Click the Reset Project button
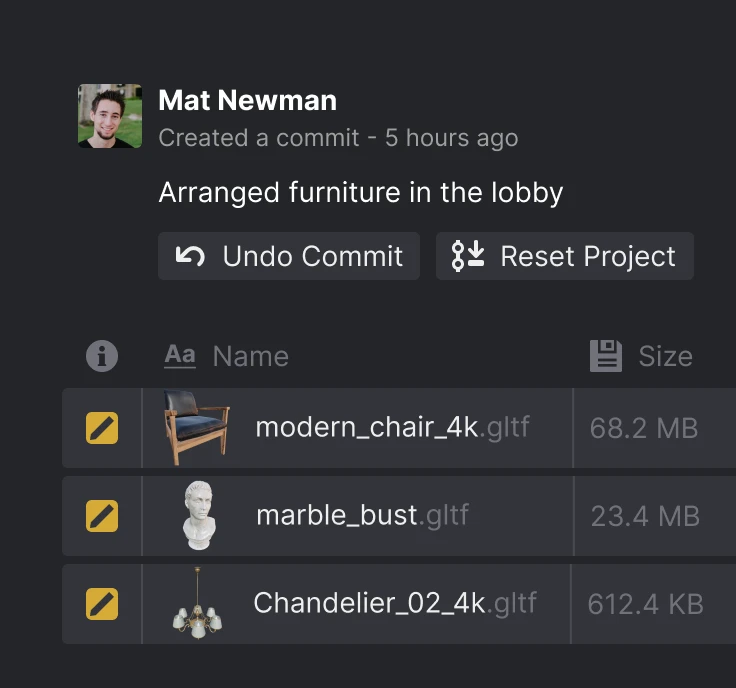736x688 pixels. click(565, 256)
